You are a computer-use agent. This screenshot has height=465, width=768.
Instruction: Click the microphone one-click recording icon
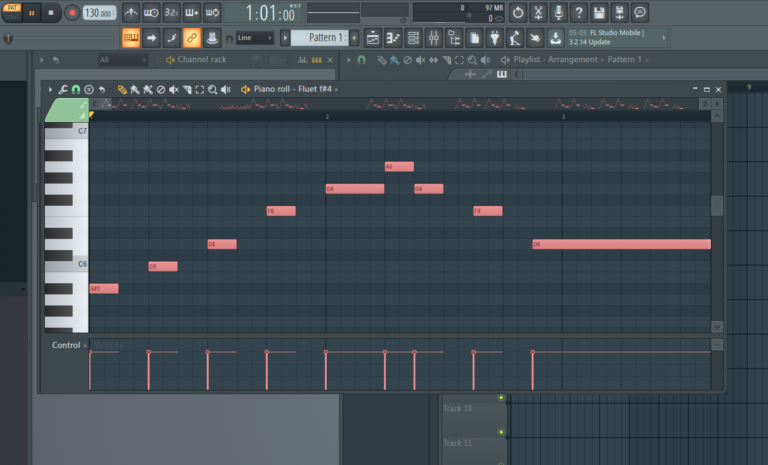point(558,13)
